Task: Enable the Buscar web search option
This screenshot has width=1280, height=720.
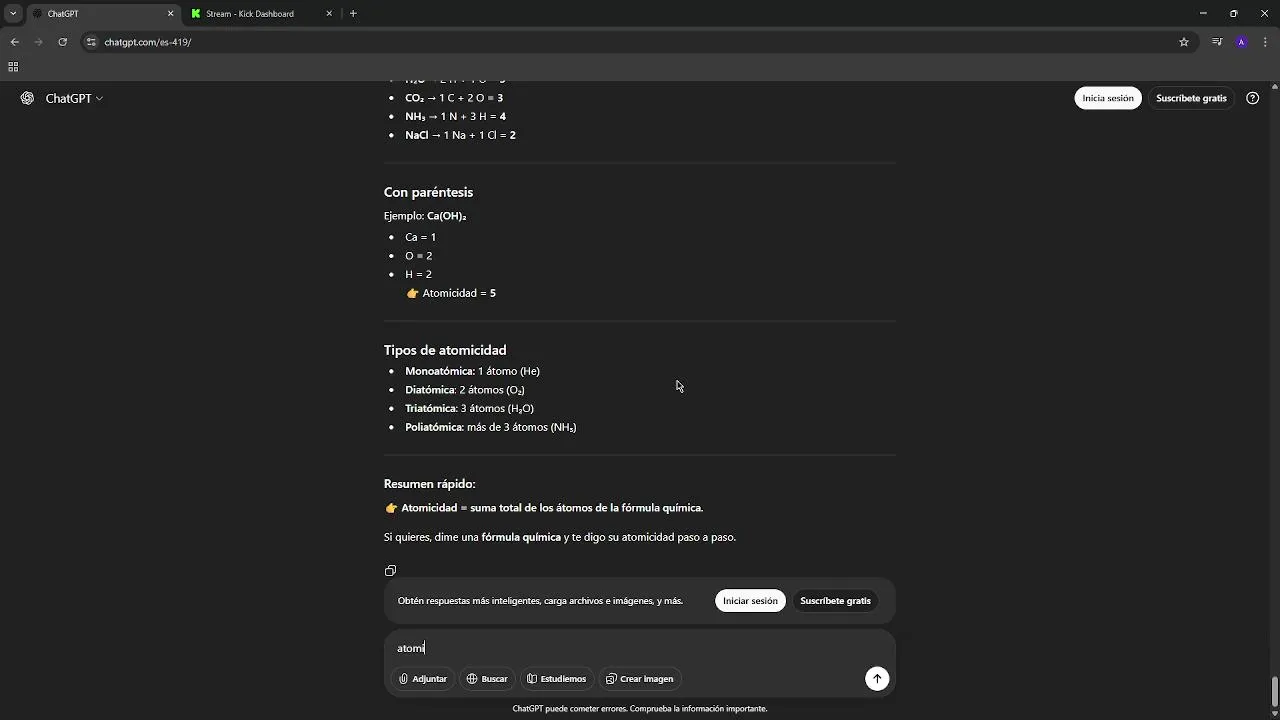Action: click(487, 679)
